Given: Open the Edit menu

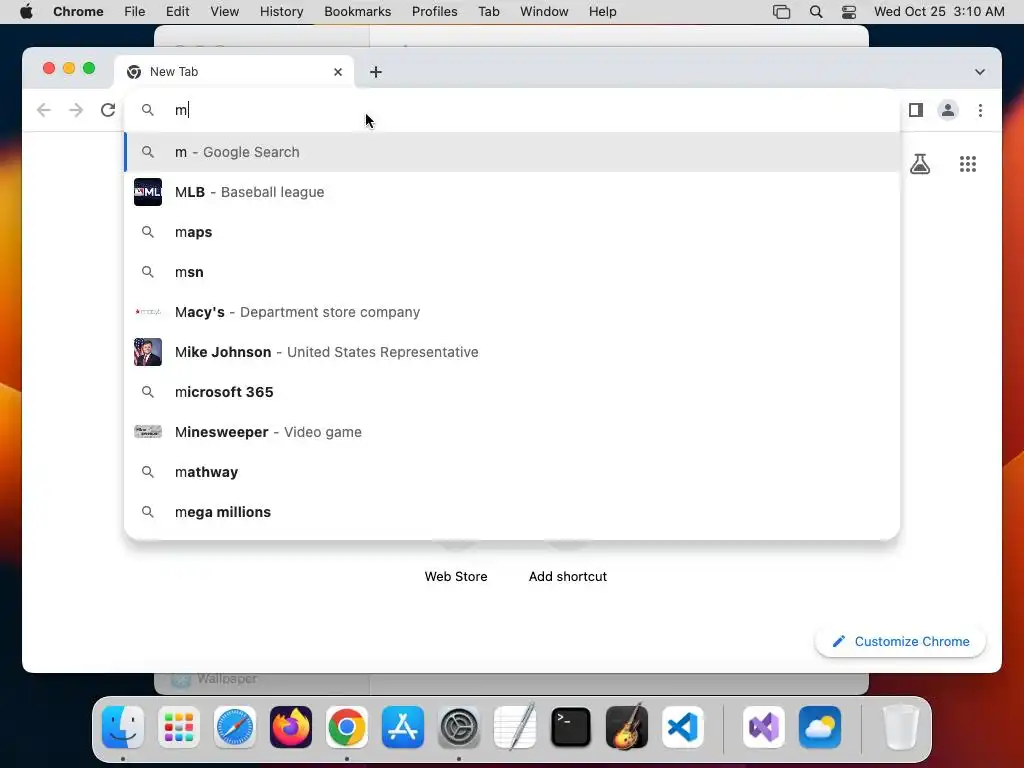Looking at the screenshot, I should [x=177, y=12].
